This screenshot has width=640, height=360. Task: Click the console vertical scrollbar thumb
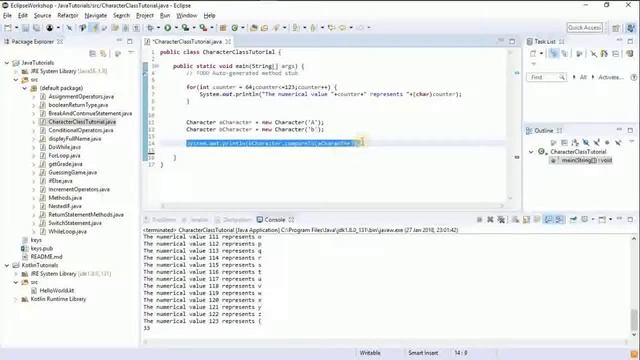[x=633, y=320]
